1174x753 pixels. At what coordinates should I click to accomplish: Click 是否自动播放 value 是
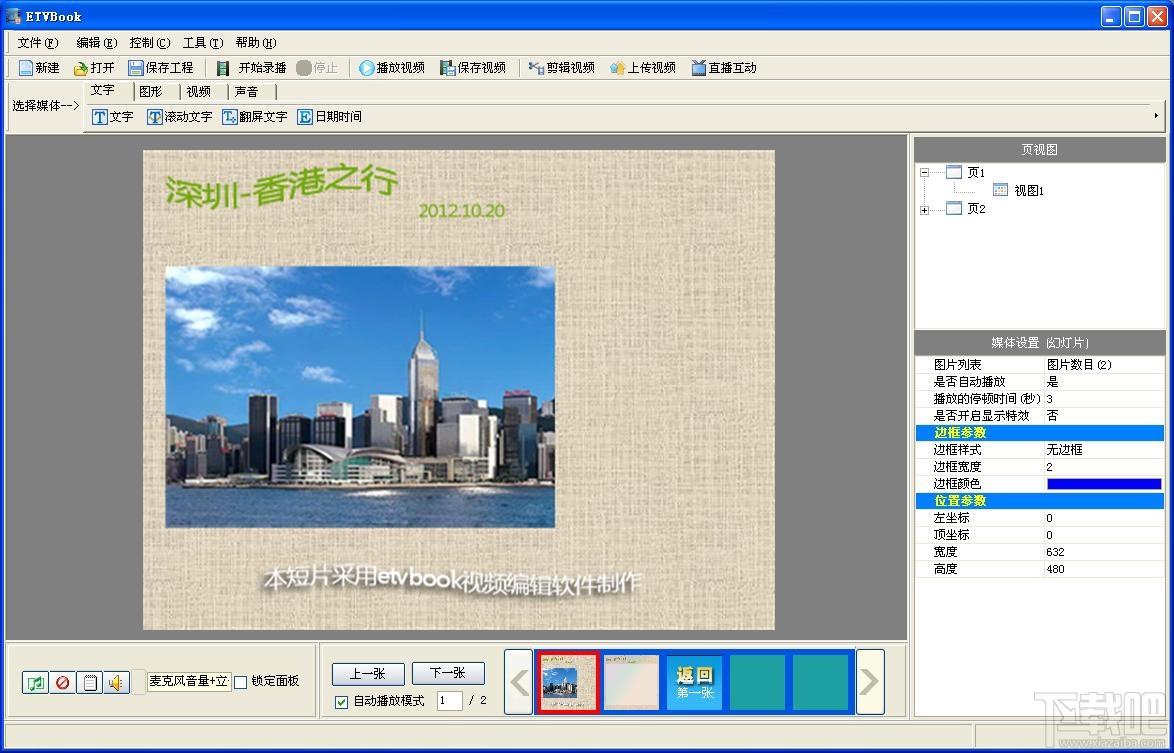pos(1053,382)
